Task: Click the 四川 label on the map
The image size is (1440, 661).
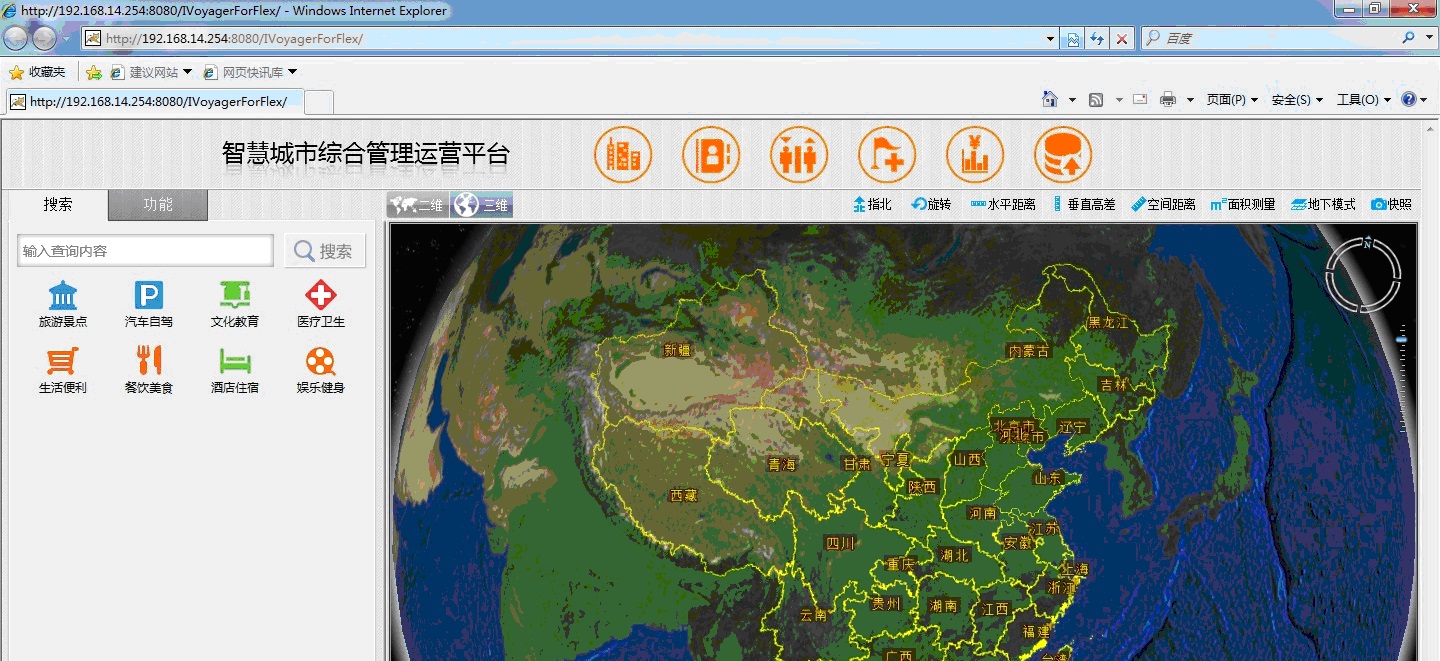Action: click(840, 543)
